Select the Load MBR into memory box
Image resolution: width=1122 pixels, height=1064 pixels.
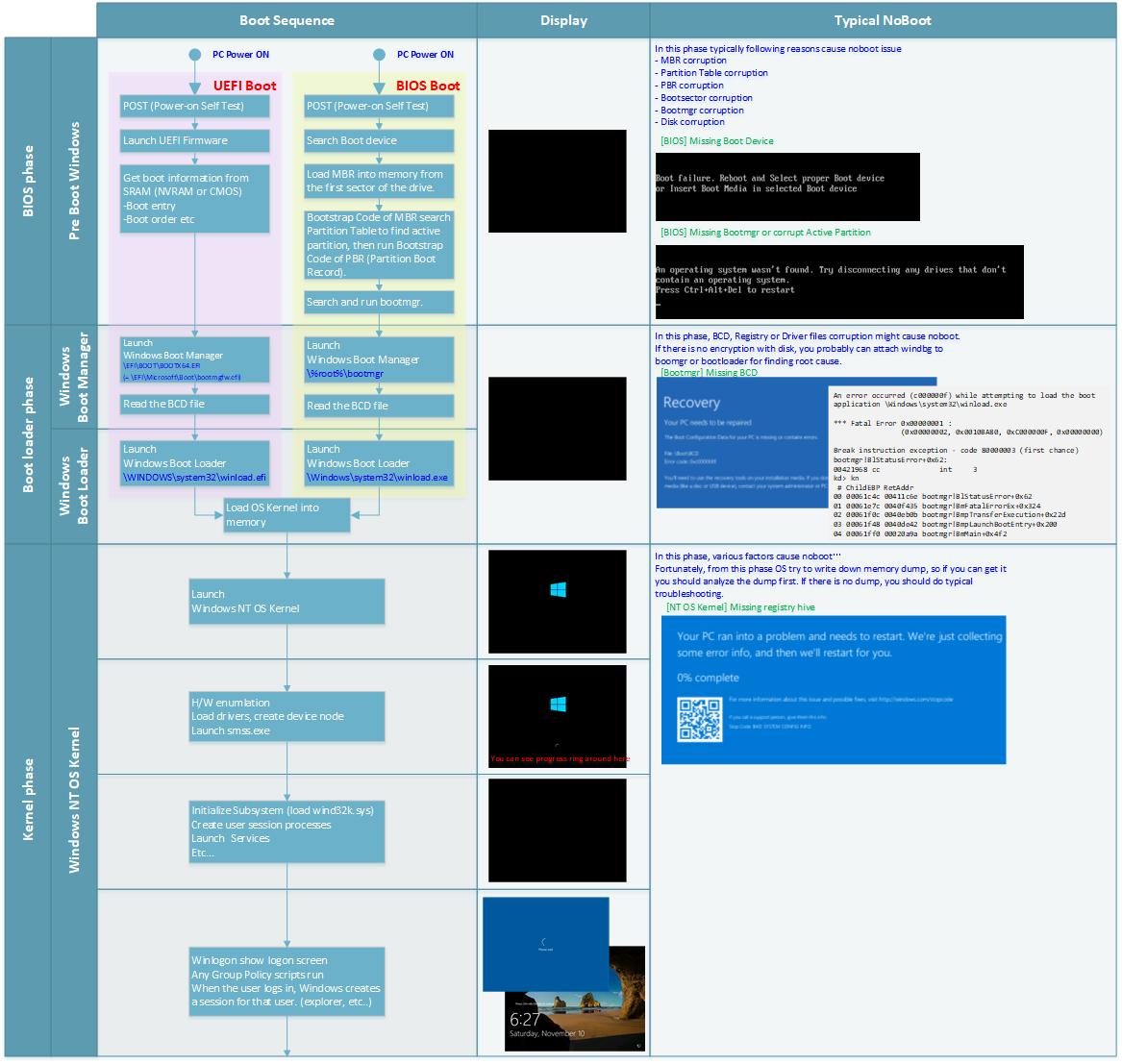pyautogui.click(x=379, y=181)
